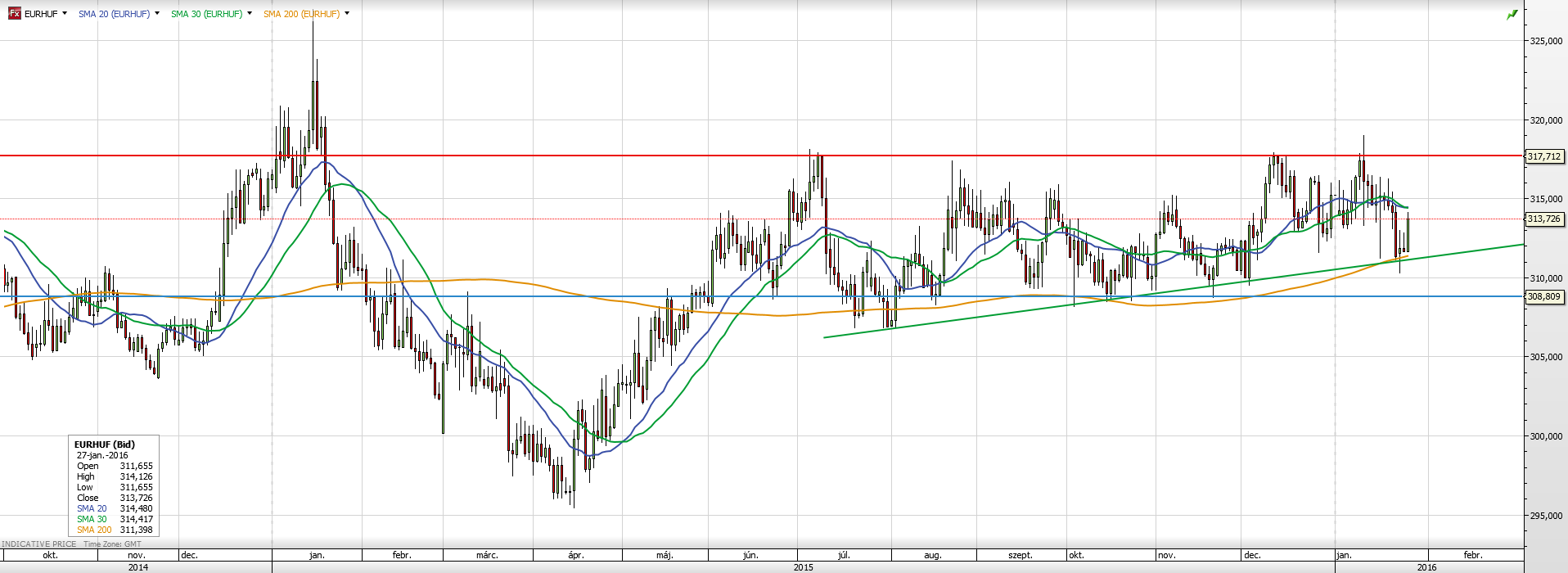This screenshot has height=573, width=1568.
Task: Click the márc. month on time axis
Action: [x=487, y=555]
